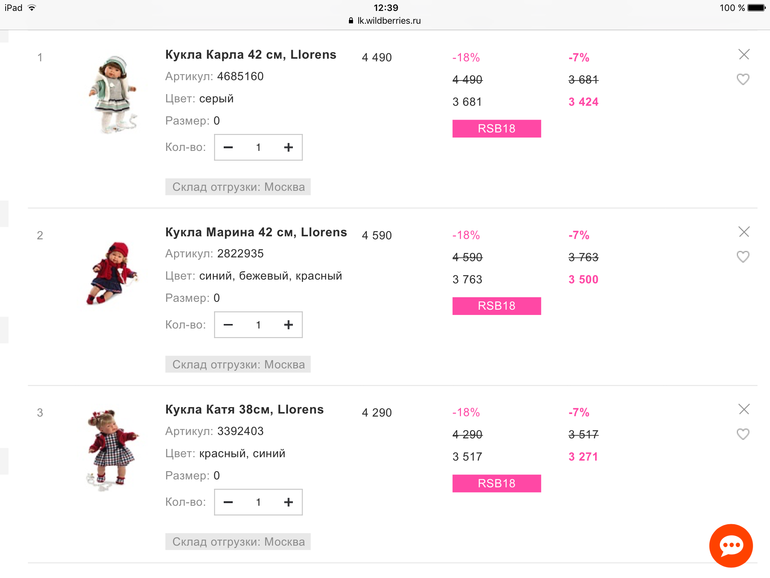The height and width of the screenshot is (578, 770).
Task: Delete Кукла Катя with the X icon
Action: (743, 409)
